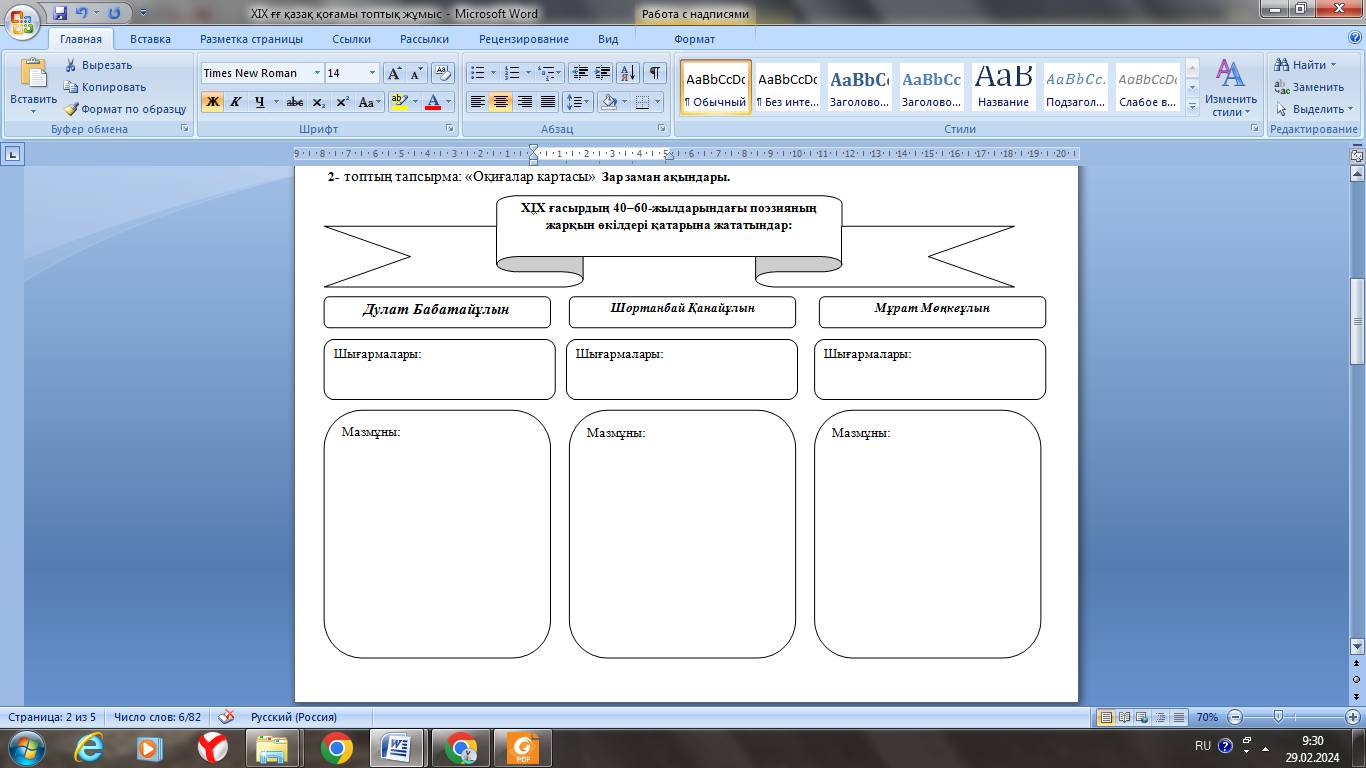Viewport: 1366px width, 768px height.
Task: Click the Clear Formatting icon
Action: point(443,73)
